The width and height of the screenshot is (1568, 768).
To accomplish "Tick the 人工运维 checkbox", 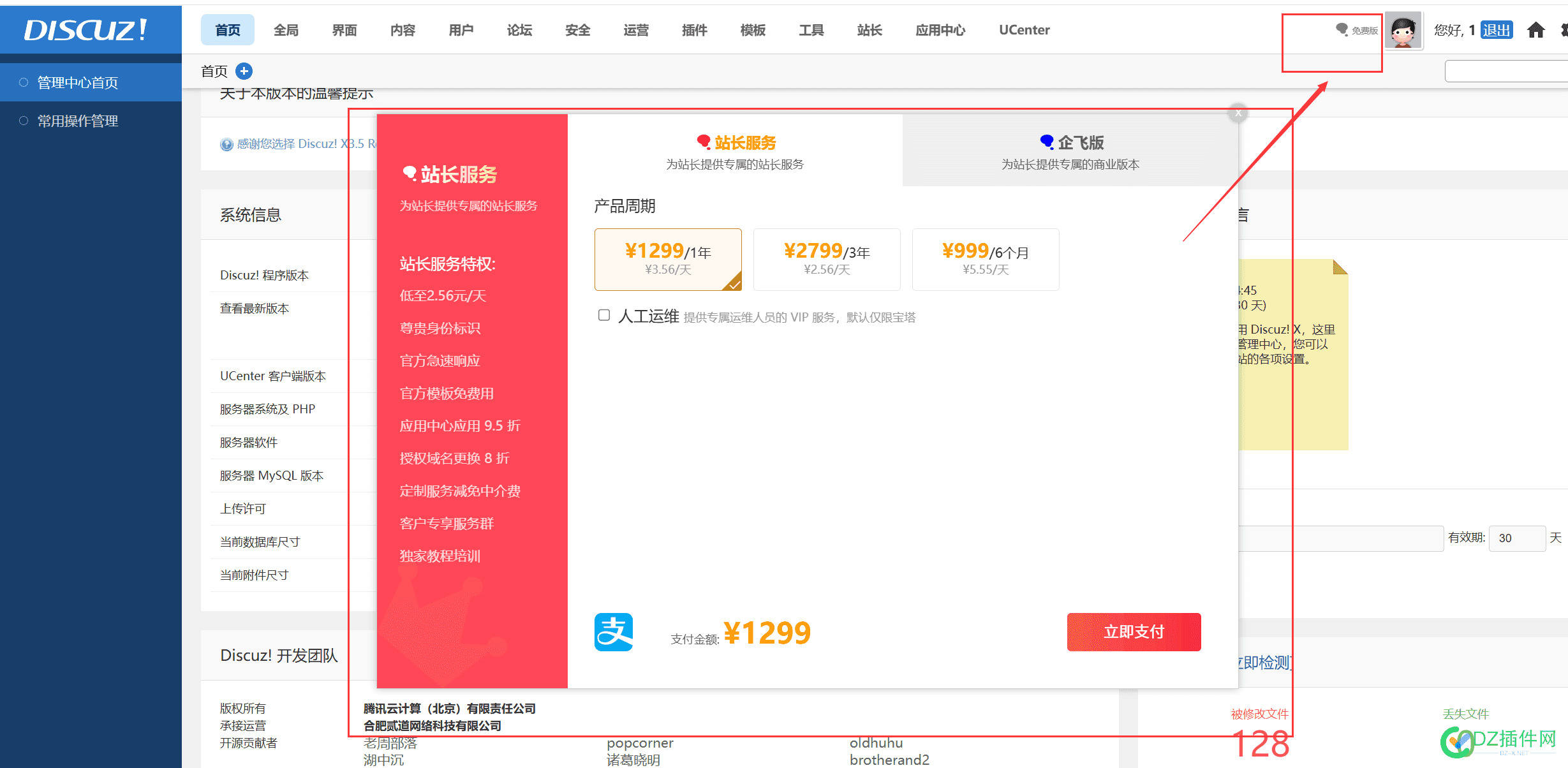I will 604,315.
